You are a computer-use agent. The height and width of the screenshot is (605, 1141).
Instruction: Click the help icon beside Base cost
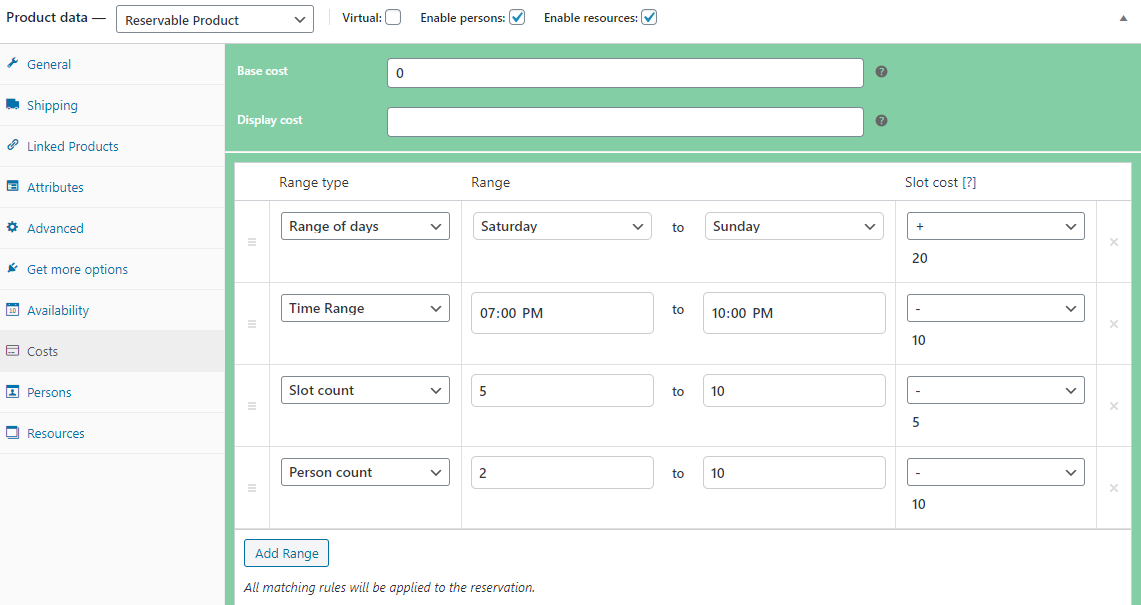(881, 72)
